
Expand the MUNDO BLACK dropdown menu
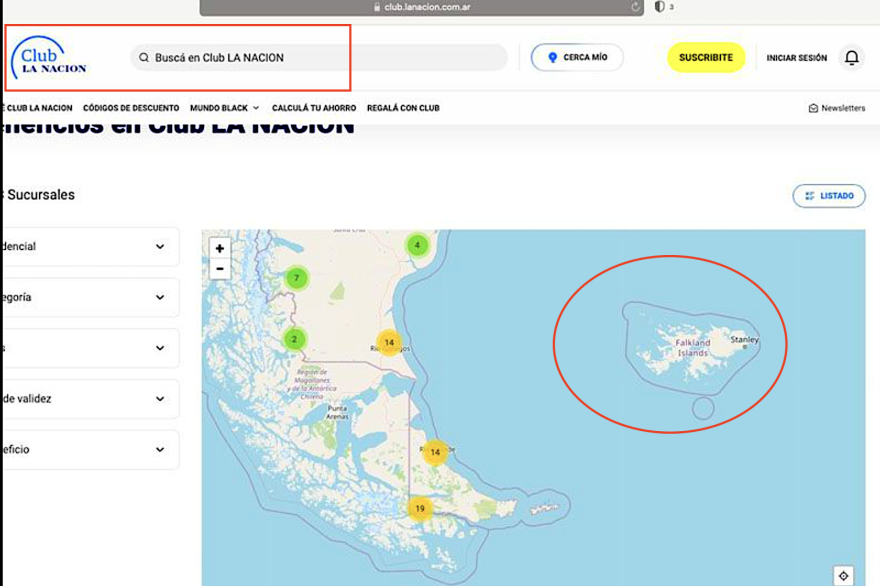coord(224,108)
